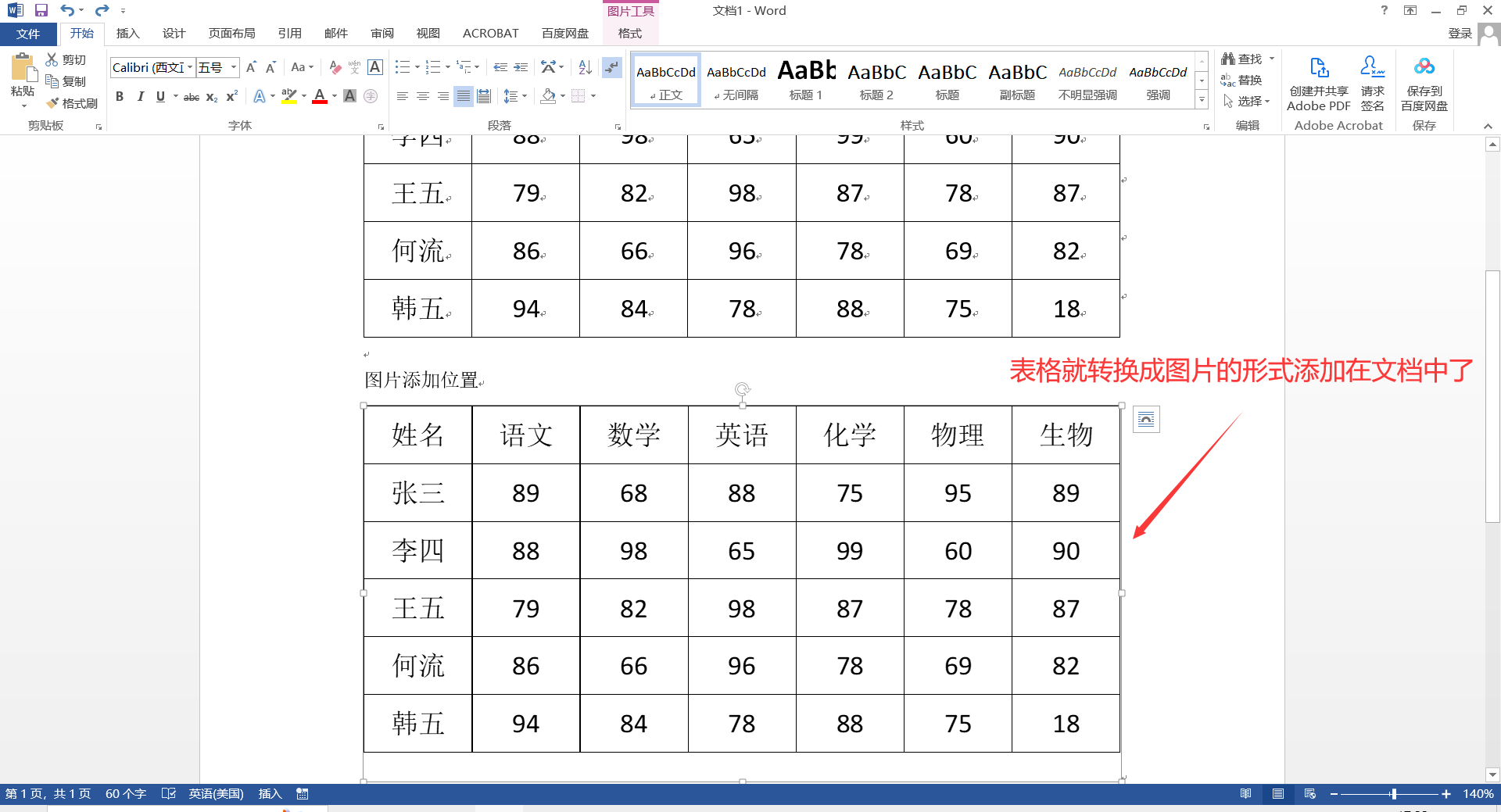This screenshot has width=1501, height=812.
Task: Click the Paste (粘贴) clipboard icon
Action: coord(23,69)
